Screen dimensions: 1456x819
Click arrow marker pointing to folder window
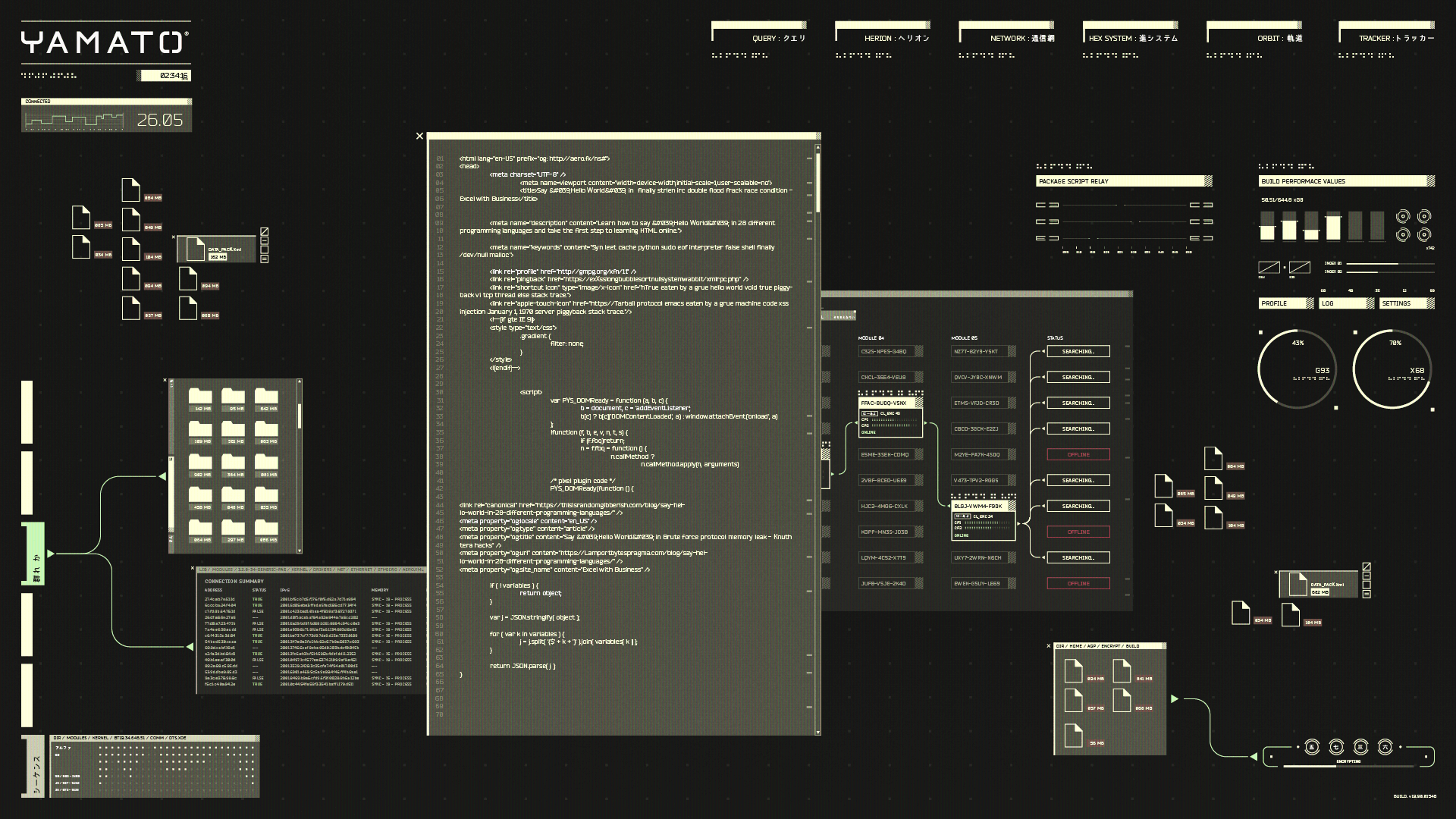[162, 476]
